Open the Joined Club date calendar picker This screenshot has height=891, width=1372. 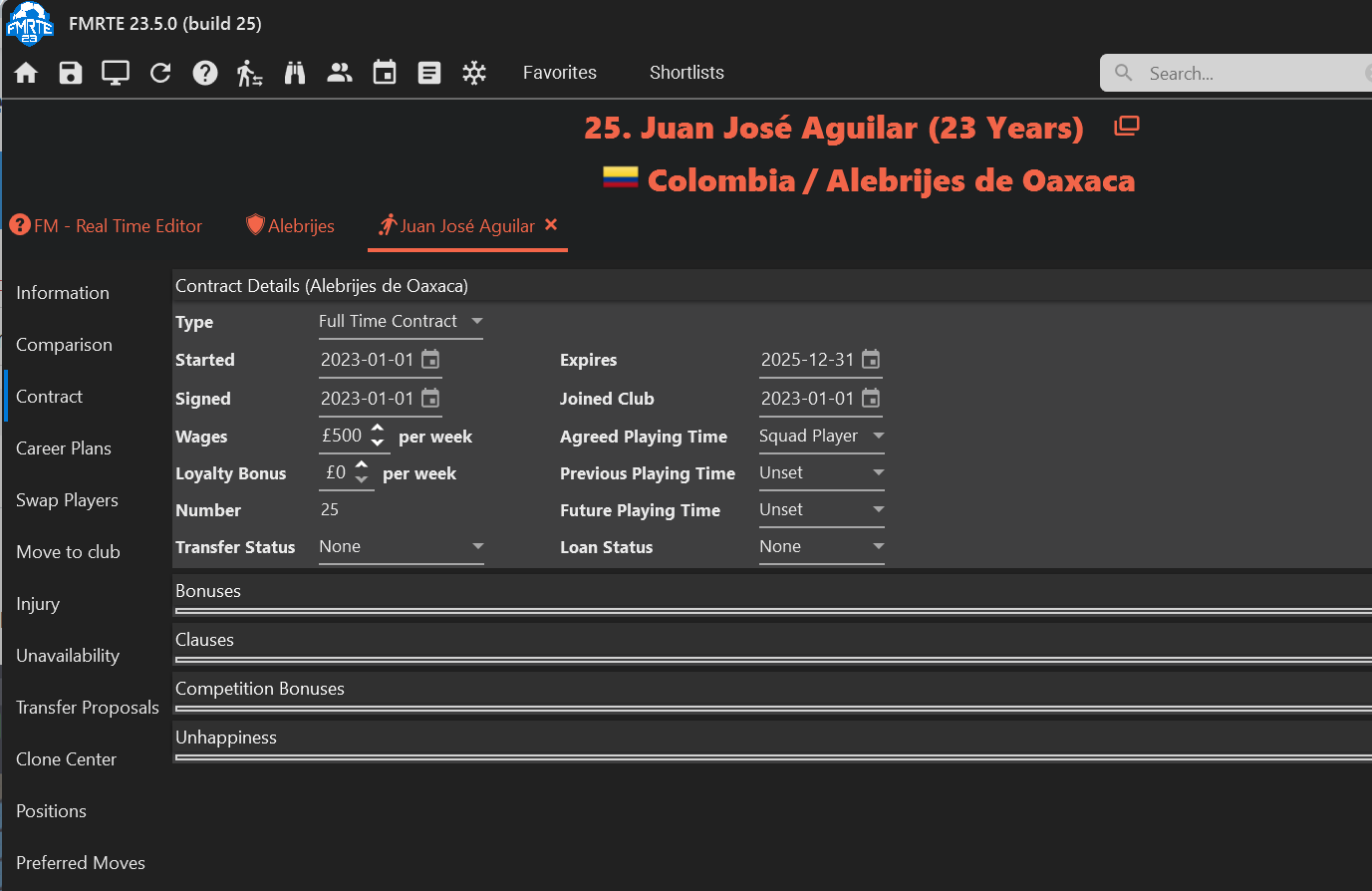pos(871,398)
